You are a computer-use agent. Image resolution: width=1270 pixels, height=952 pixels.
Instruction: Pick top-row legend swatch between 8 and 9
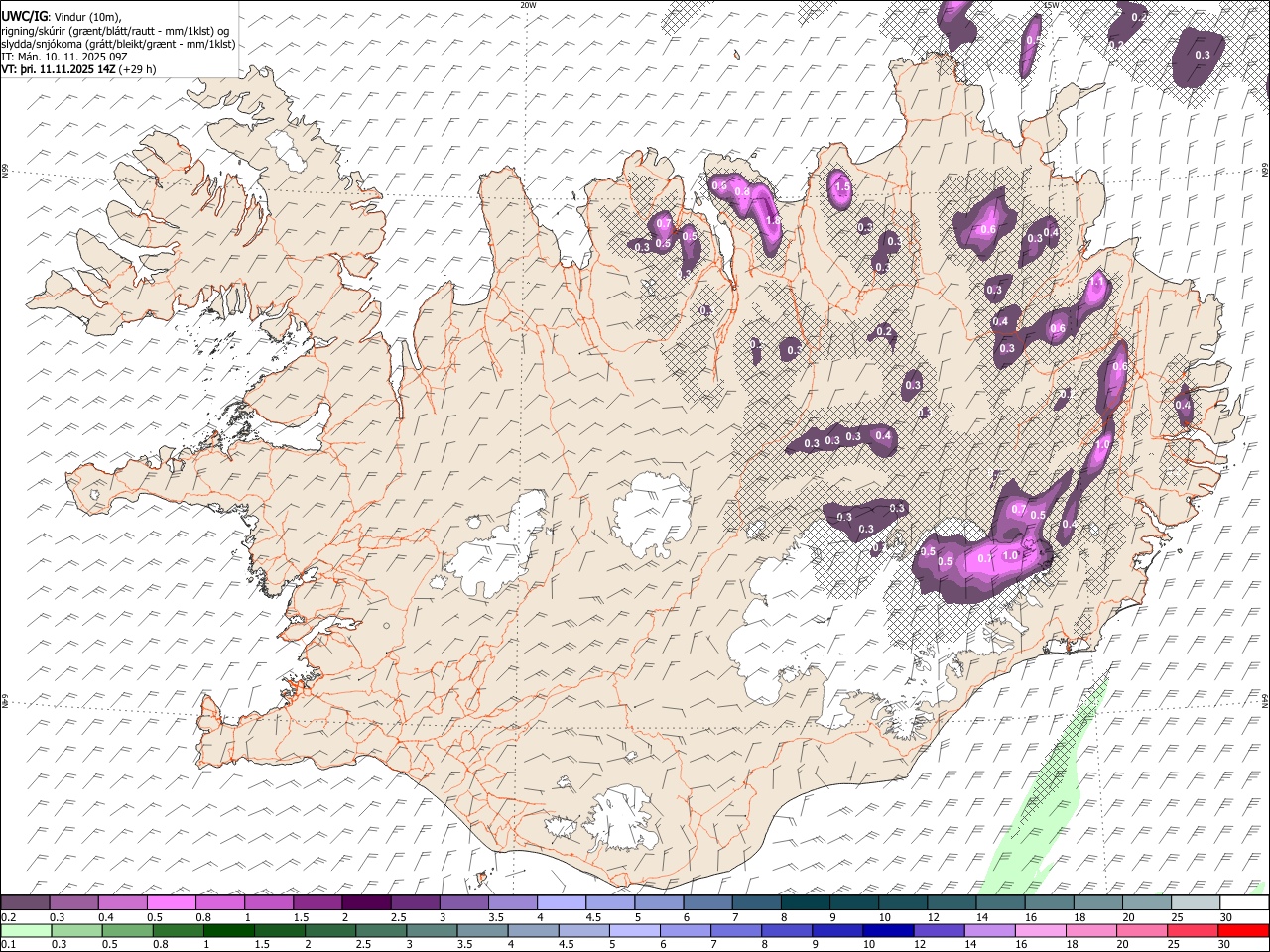coord(806,902)
